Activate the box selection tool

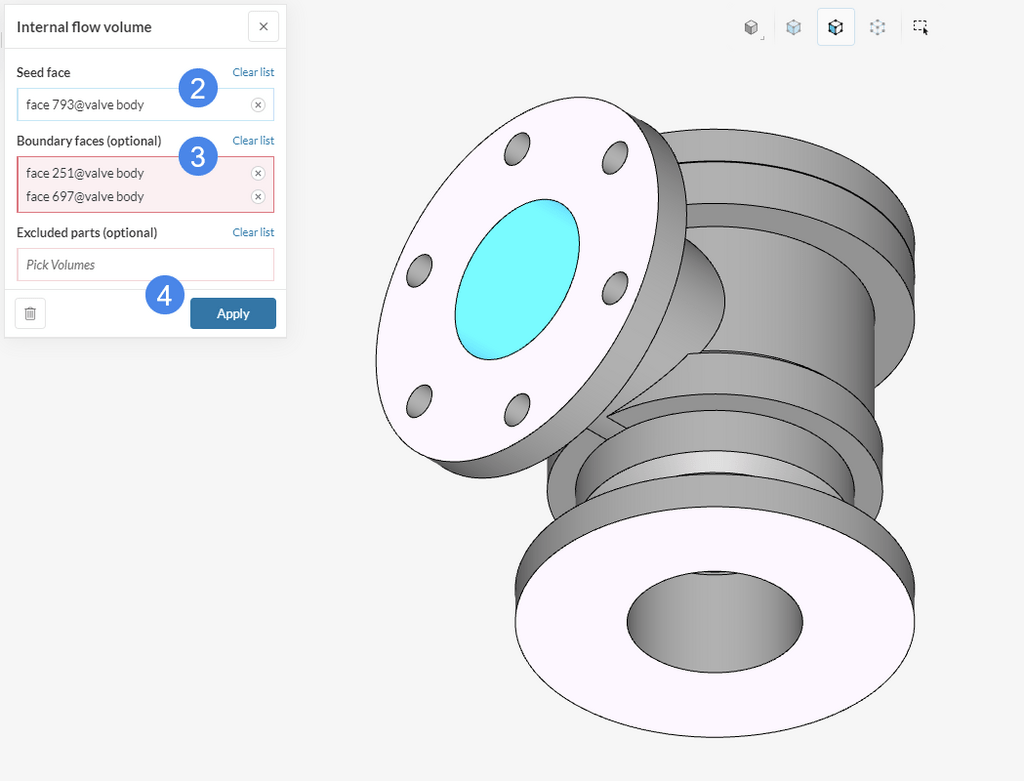tap(920, 27)
